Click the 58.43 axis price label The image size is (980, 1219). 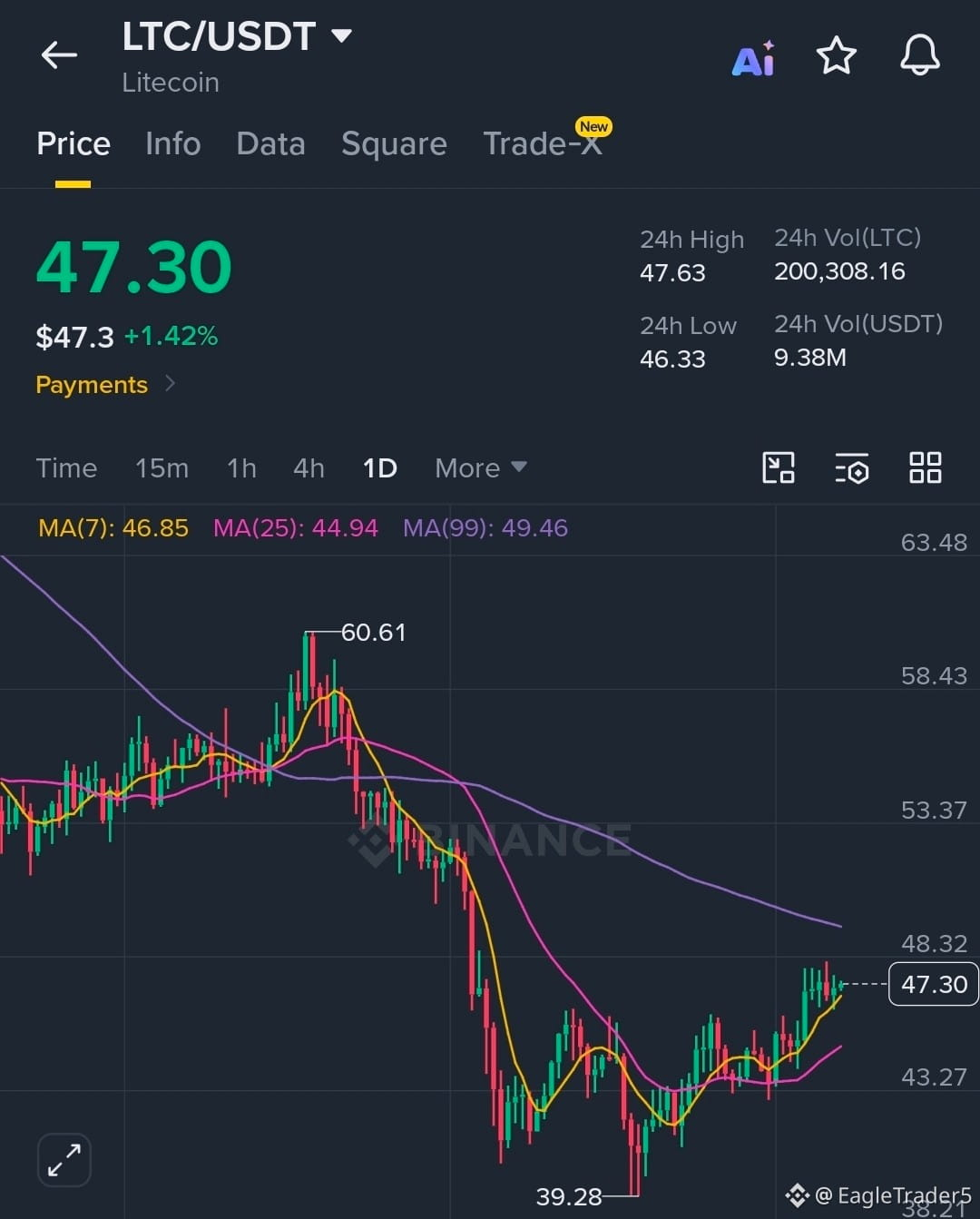click(934, 676)
